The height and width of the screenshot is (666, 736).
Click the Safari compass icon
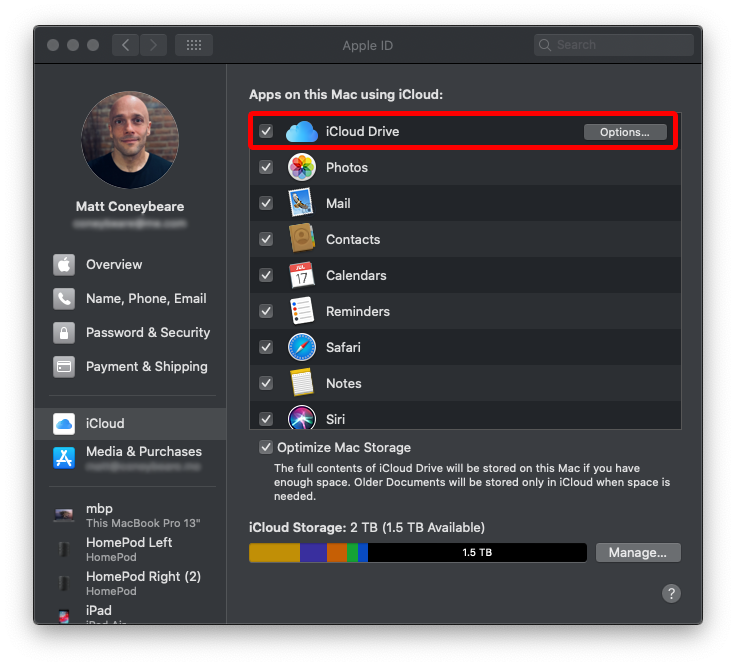click(x=302, y=348)
